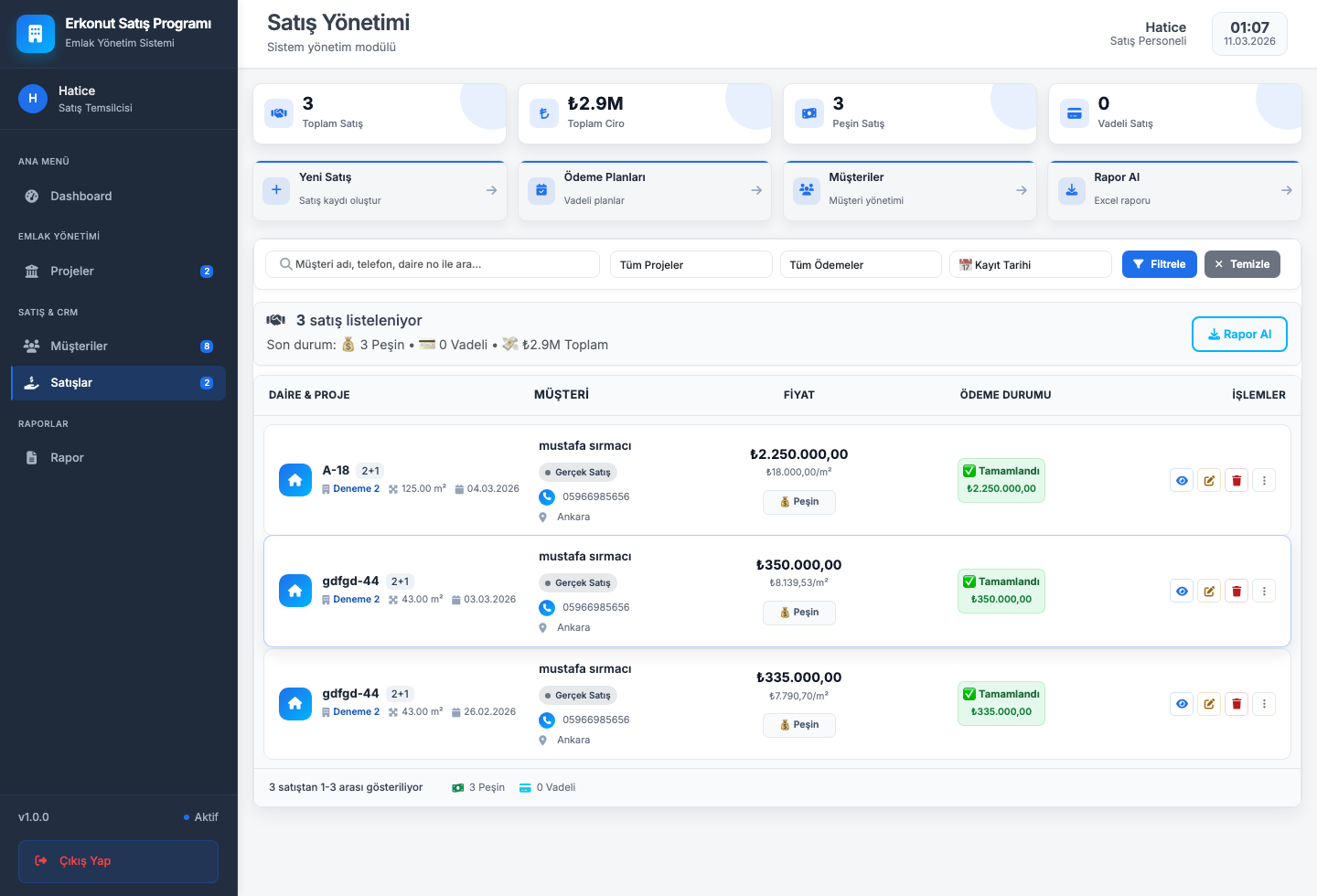Click the Hatice user avatar in sidebar
1317x896 pixels.
click(33, 99)
